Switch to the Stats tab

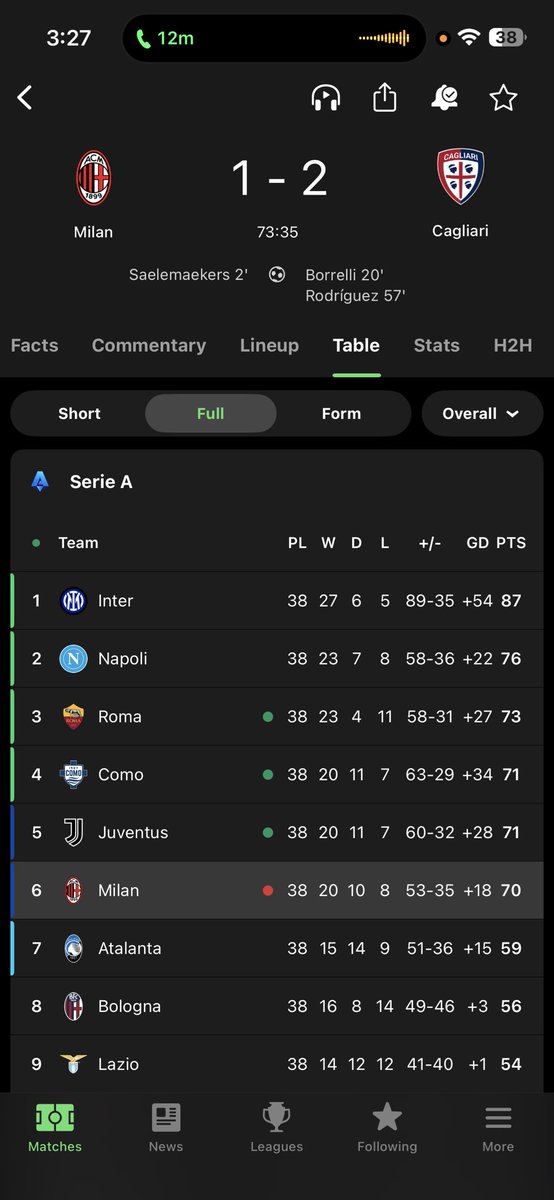[437, 345]
